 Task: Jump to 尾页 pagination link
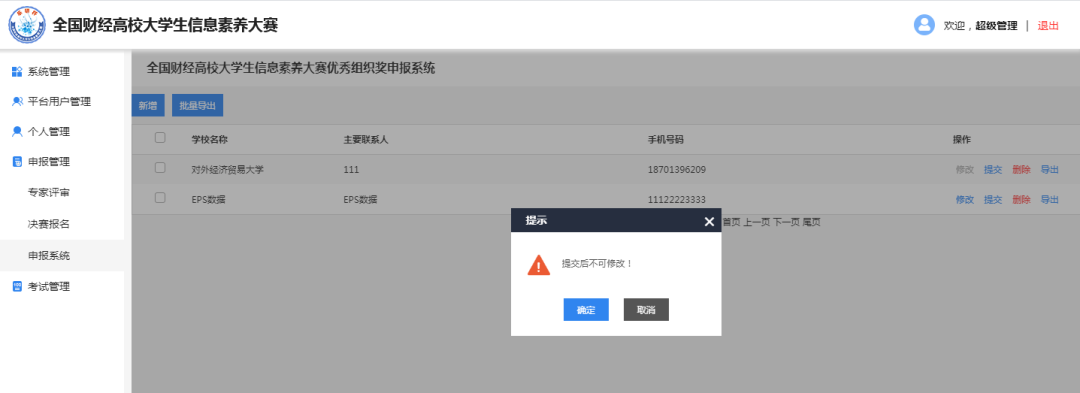click(x=811, y=222)
